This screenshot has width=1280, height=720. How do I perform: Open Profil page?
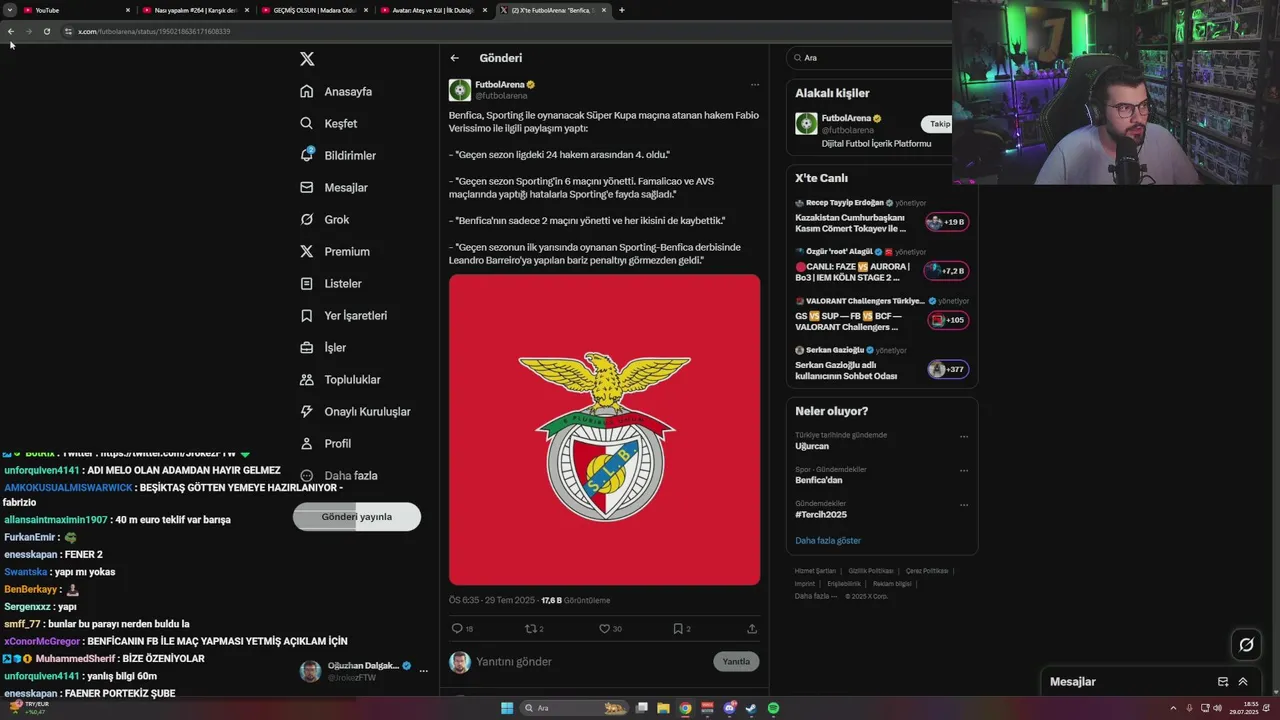325,443
